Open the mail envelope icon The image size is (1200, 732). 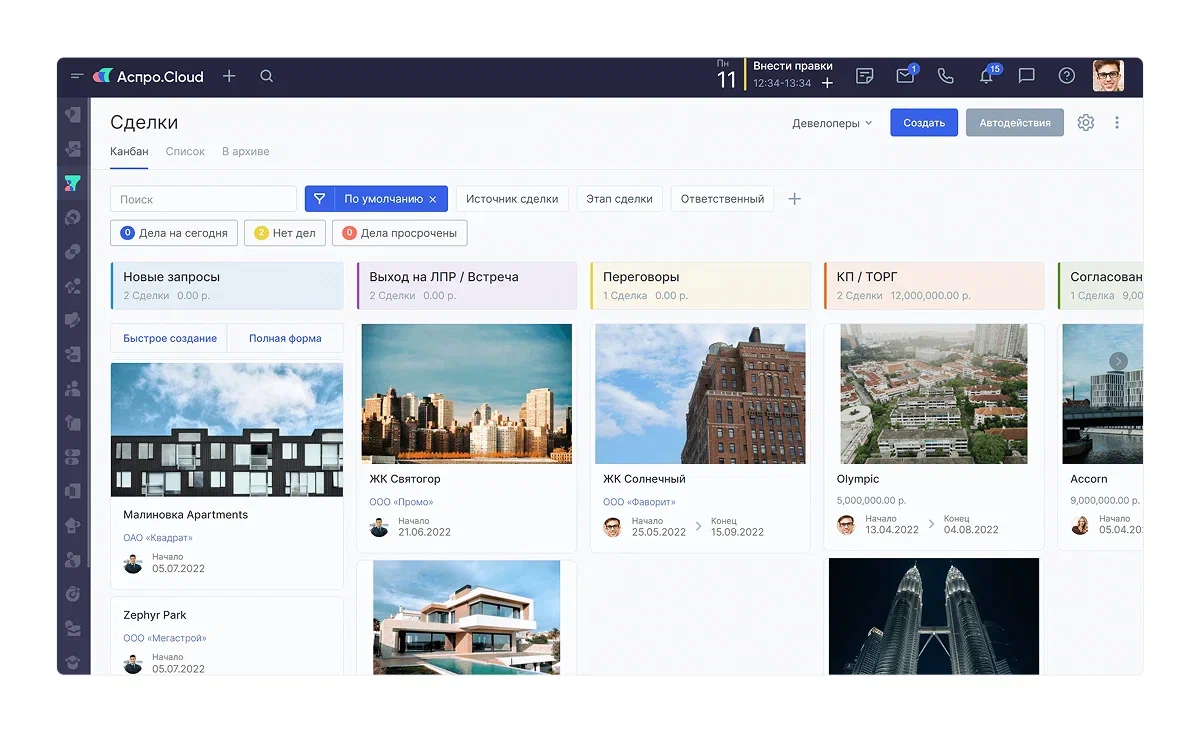pyautogui.click(x=905, y=76)
